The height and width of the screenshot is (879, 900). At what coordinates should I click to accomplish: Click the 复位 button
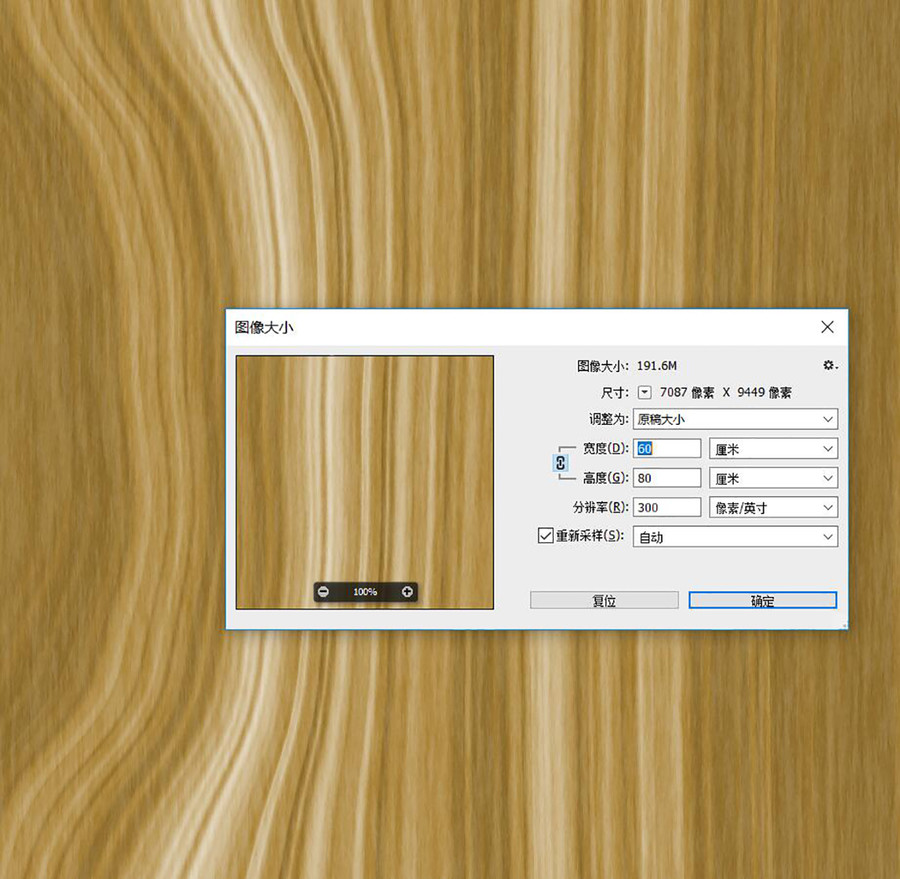pos(604,601)
